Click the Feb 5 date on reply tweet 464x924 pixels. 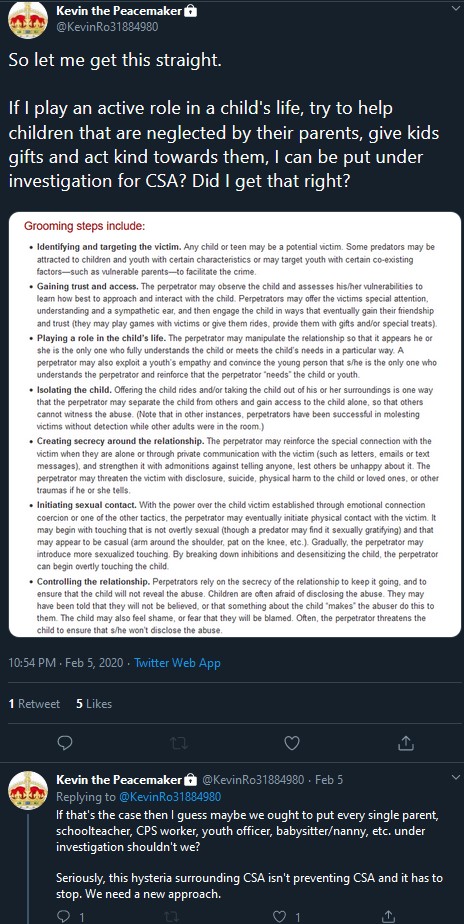(x=329, y=780)
